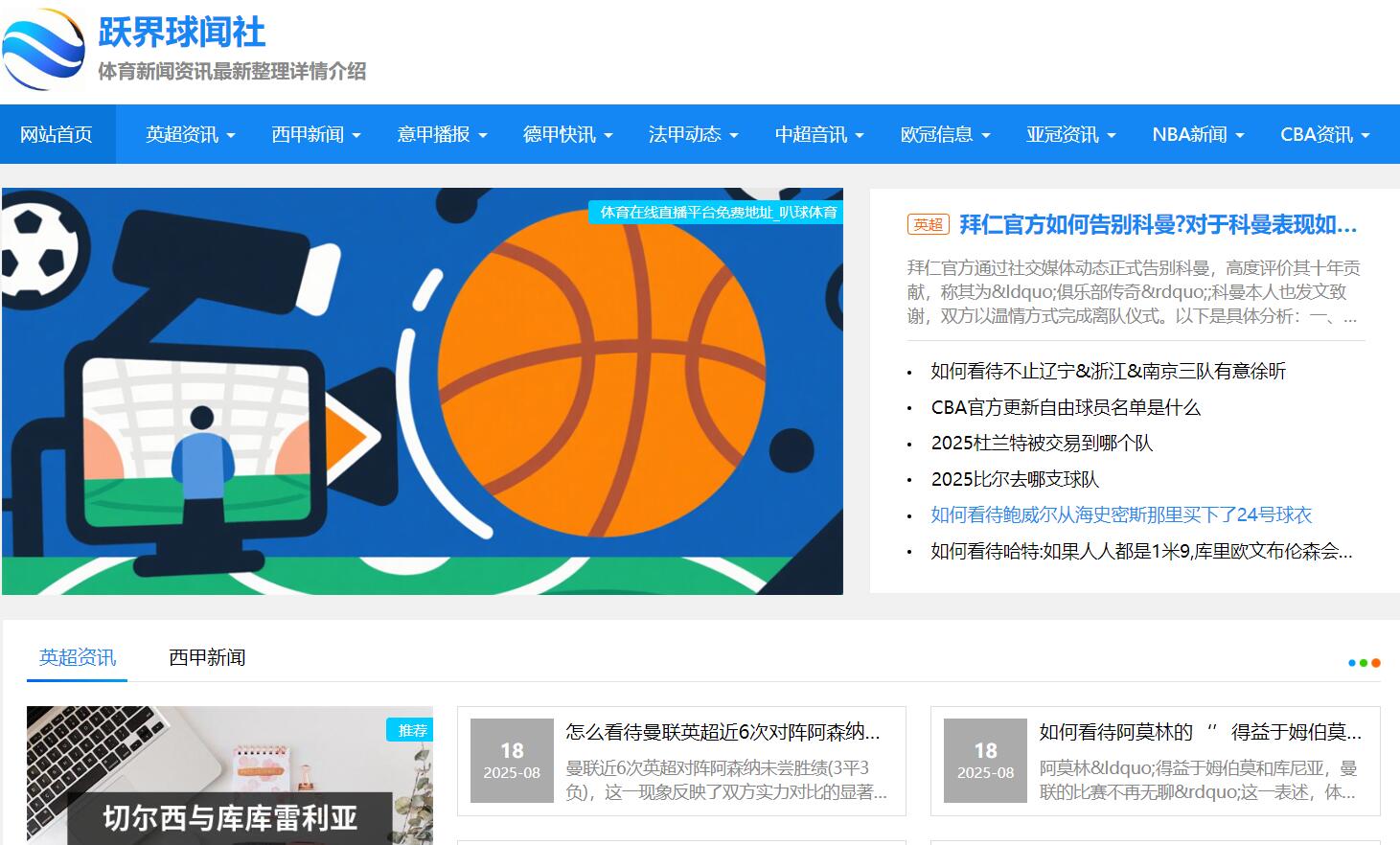
Task: Click the 推荐 badge on keyboard thumbnail
Action: click(411, 730)
